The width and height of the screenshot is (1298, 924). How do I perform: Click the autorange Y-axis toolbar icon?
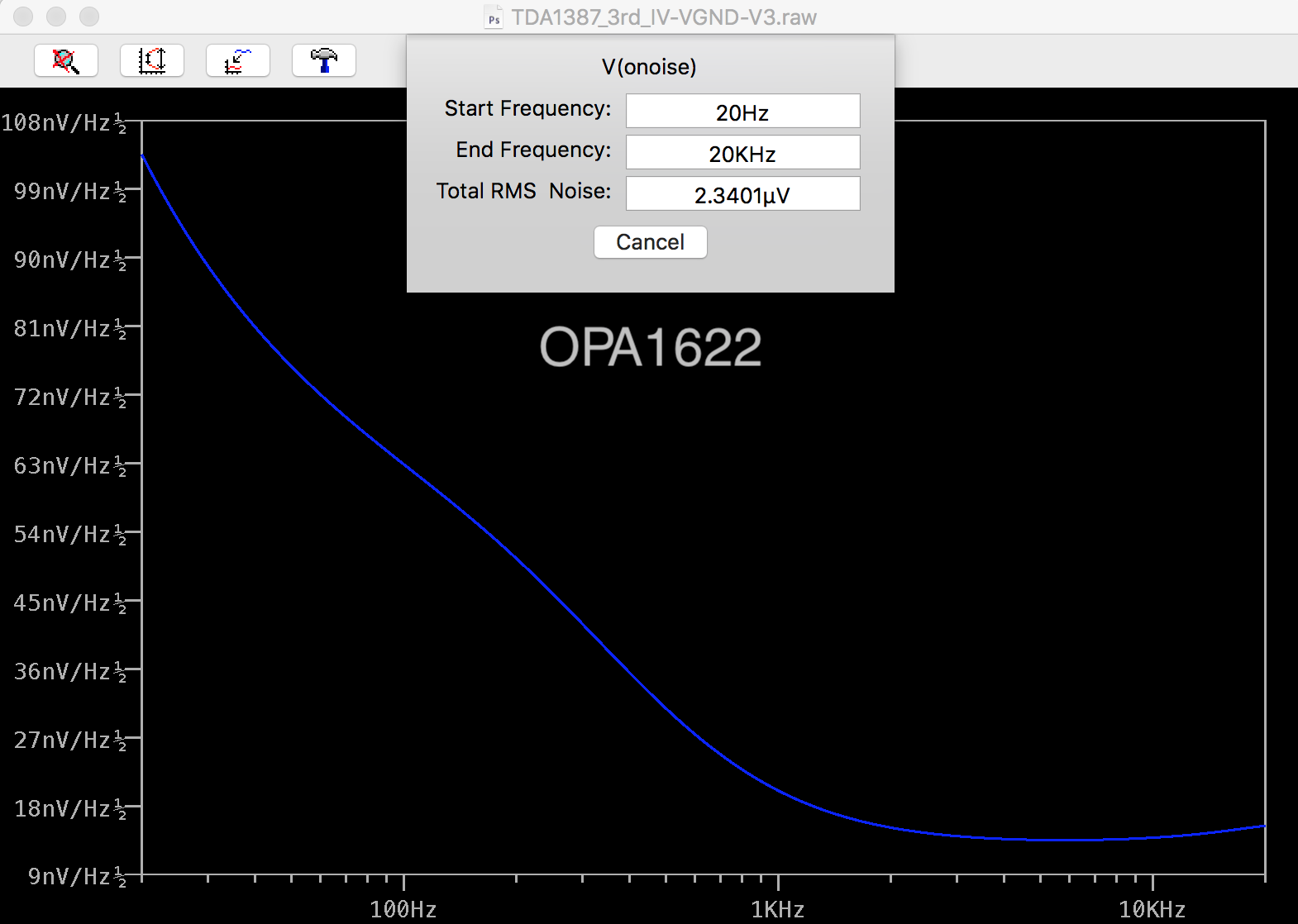(x=152, y=60)
